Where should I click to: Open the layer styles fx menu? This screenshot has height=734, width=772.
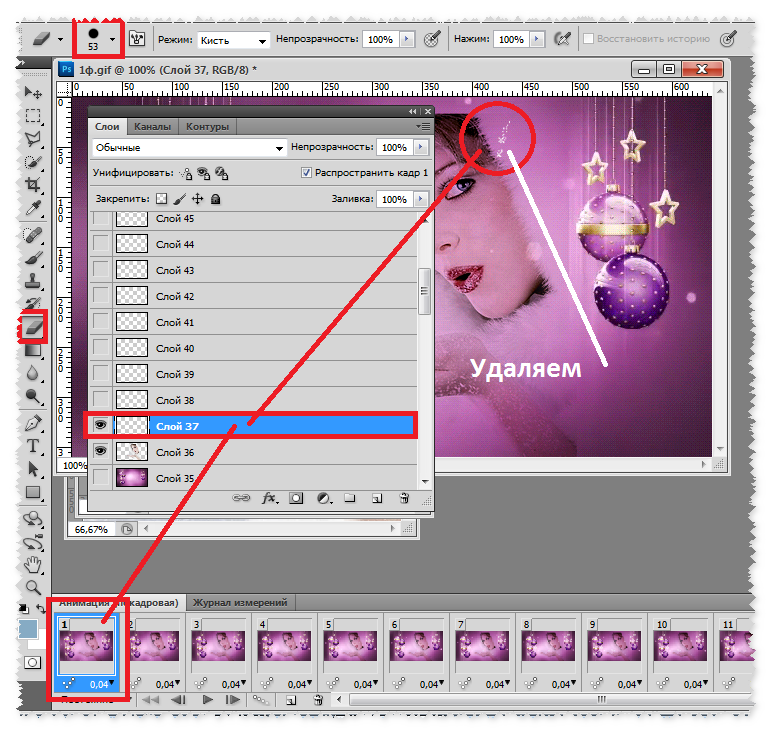tap(269, 498)
